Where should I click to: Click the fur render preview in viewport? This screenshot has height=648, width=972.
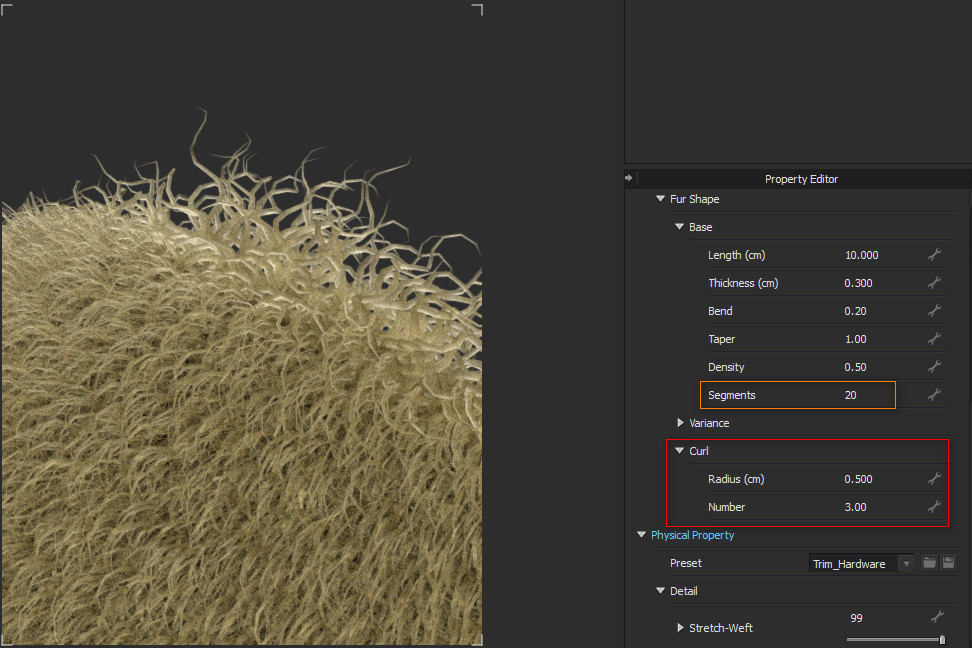click(x=240, y=420)
